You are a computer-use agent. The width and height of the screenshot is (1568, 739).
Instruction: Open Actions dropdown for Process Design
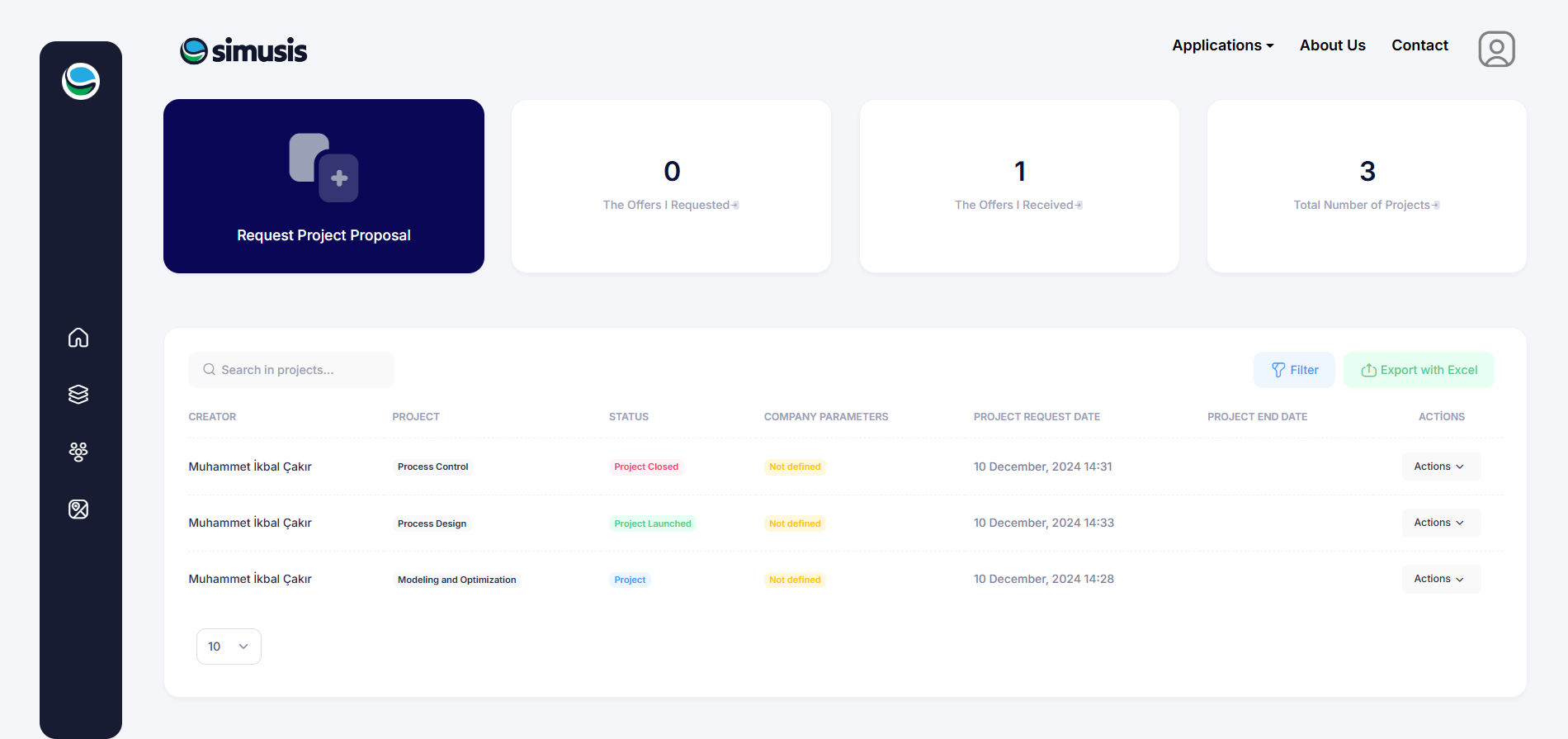tap(1440, 523)
